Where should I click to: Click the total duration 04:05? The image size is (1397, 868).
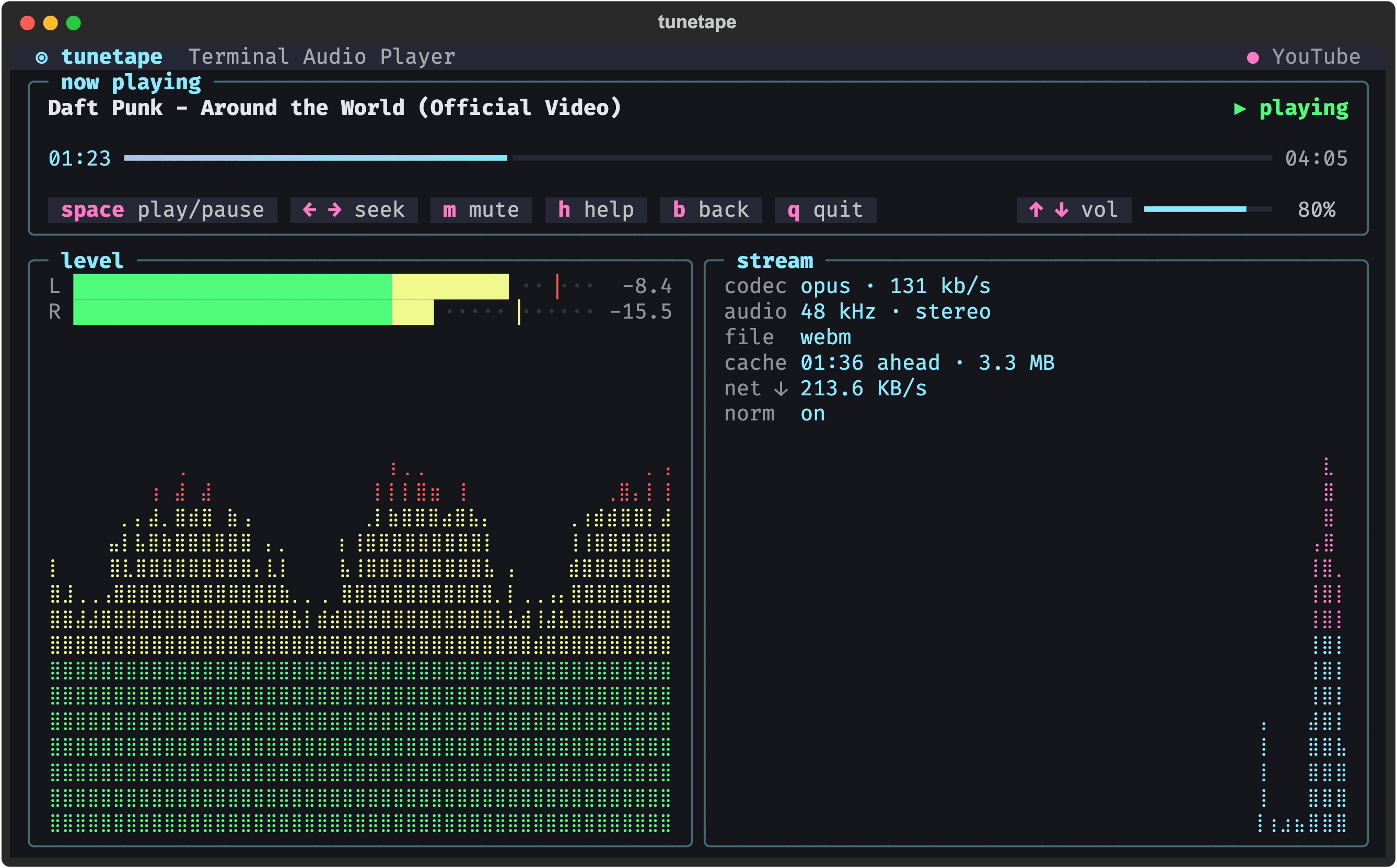tap(1316, 158)
